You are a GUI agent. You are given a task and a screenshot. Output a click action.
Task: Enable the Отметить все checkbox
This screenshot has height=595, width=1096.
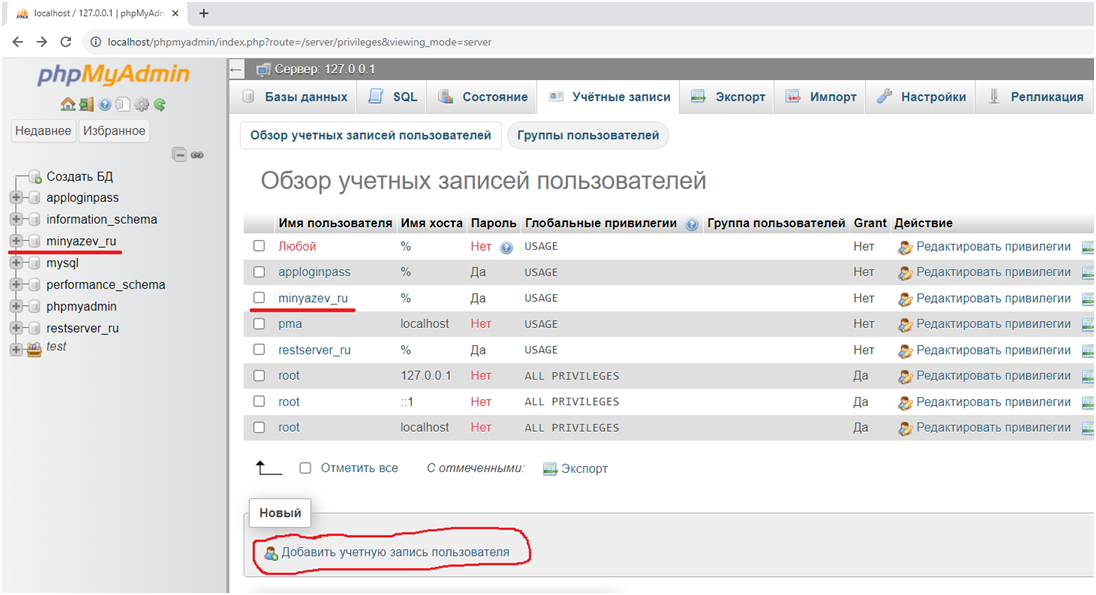pos(305,468)
